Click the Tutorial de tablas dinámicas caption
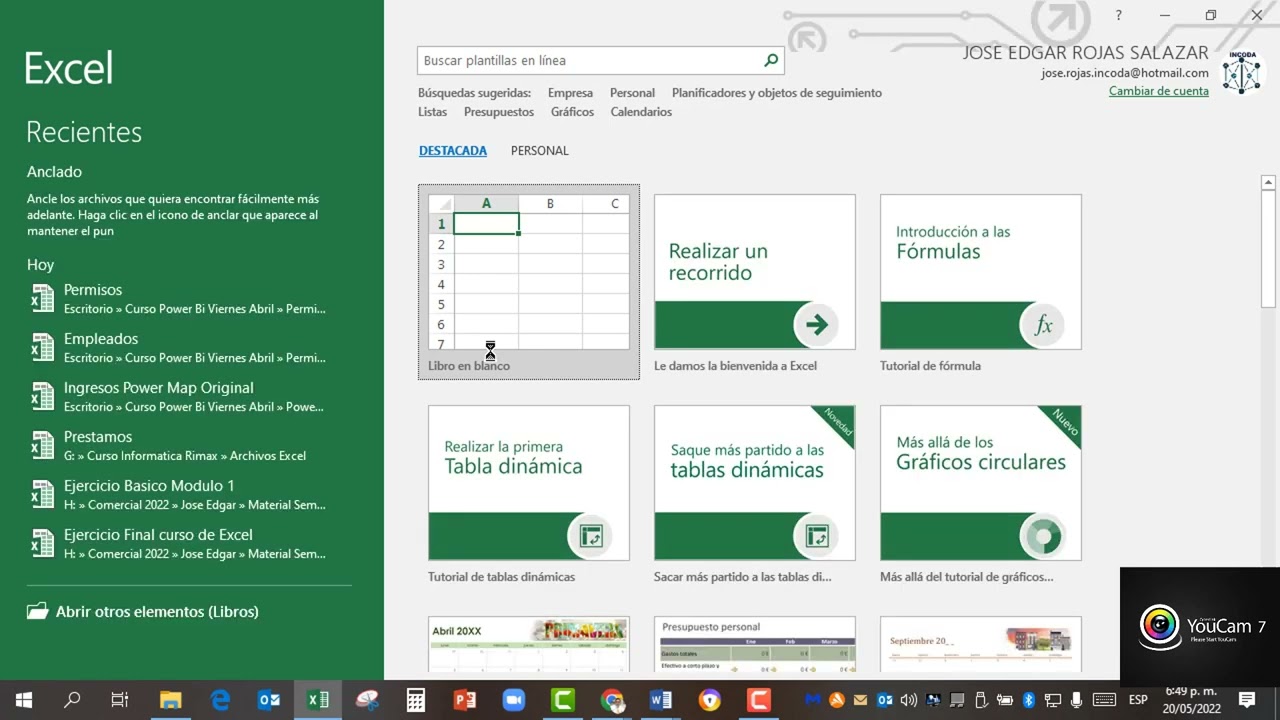The image size is (1280, 720). point(501,577)
